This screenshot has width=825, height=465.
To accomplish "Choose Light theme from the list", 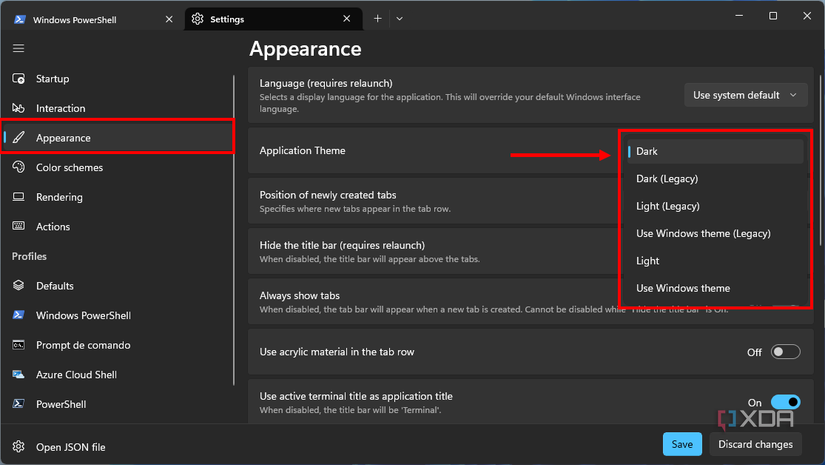I will coord(648,261).
